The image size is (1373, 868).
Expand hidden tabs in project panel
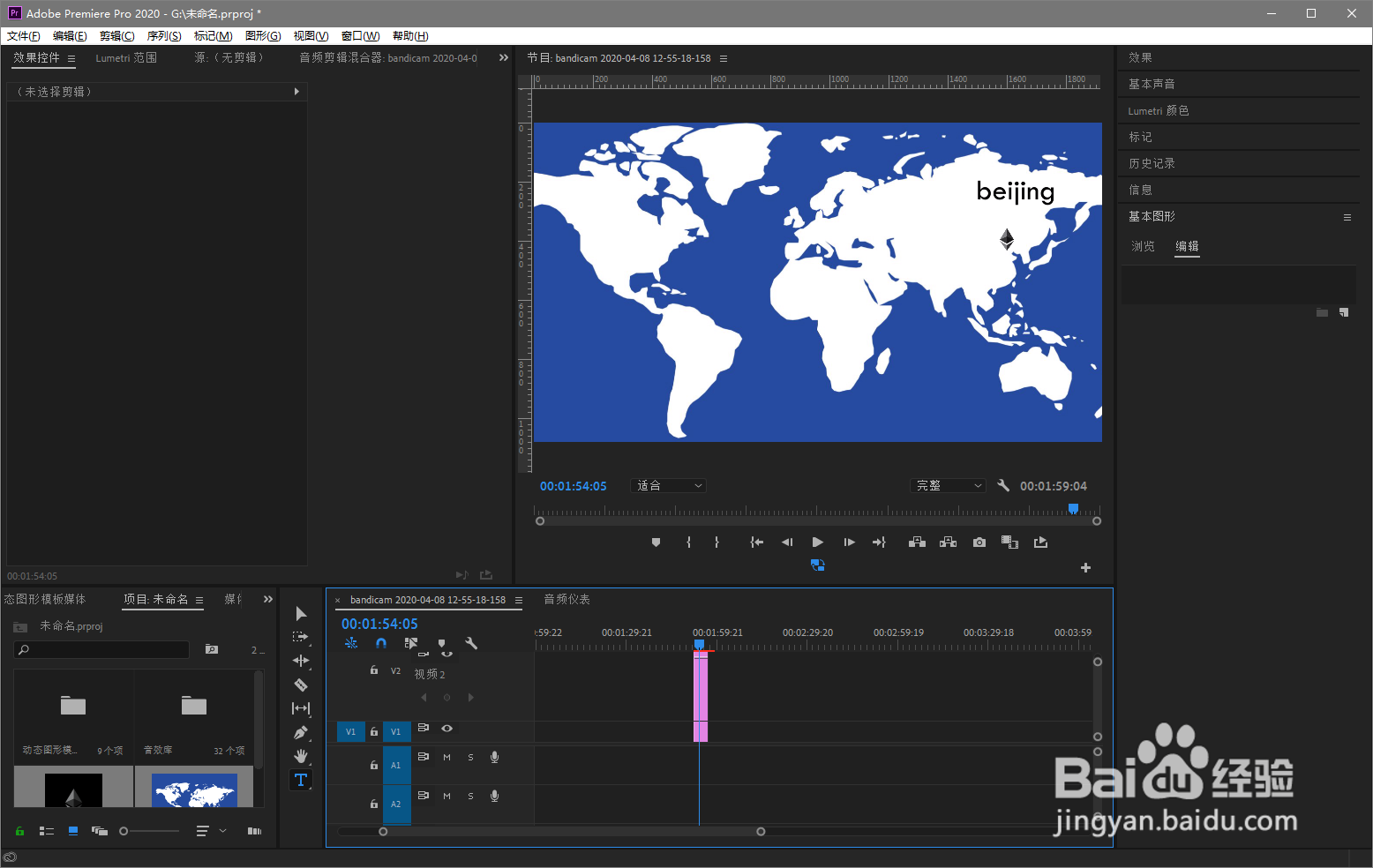click(x=268, y=599)
